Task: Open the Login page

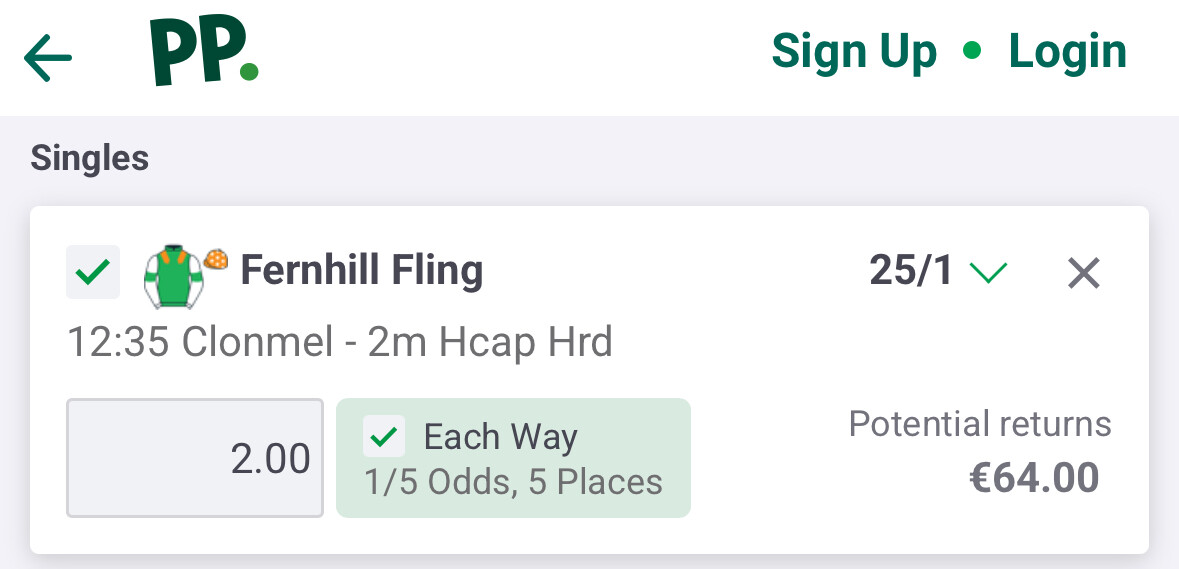Action: 1067,52
